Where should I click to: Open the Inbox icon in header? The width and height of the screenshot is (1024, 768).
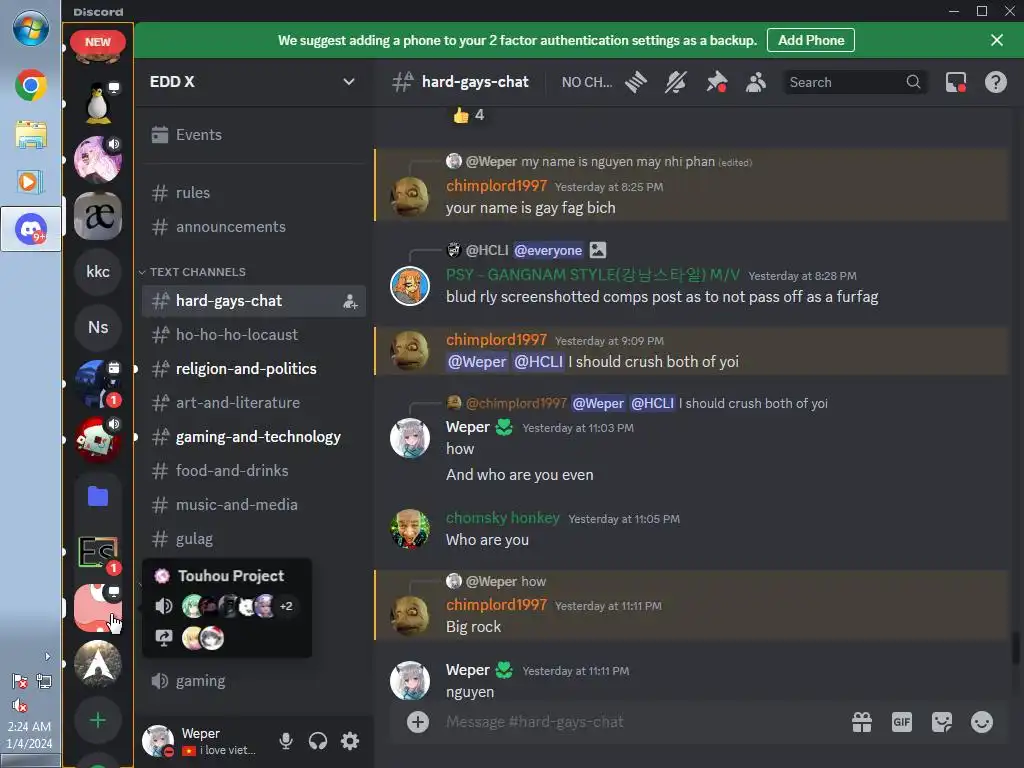(x=955, y=82)
